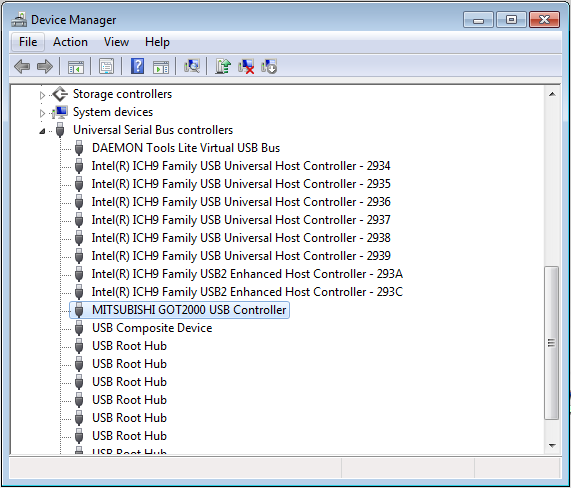The image size is (571, 488).
Task: Open the Help menu
Action: (x=157, y=42)
